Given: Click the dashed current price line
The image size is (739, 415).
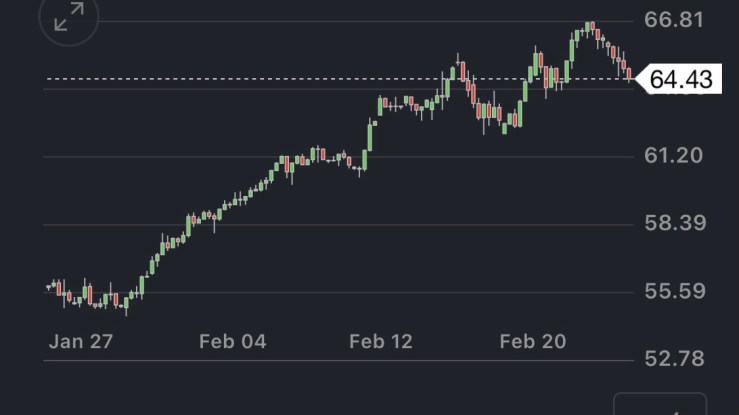Looking at the screenshot, I should [300, 78].
